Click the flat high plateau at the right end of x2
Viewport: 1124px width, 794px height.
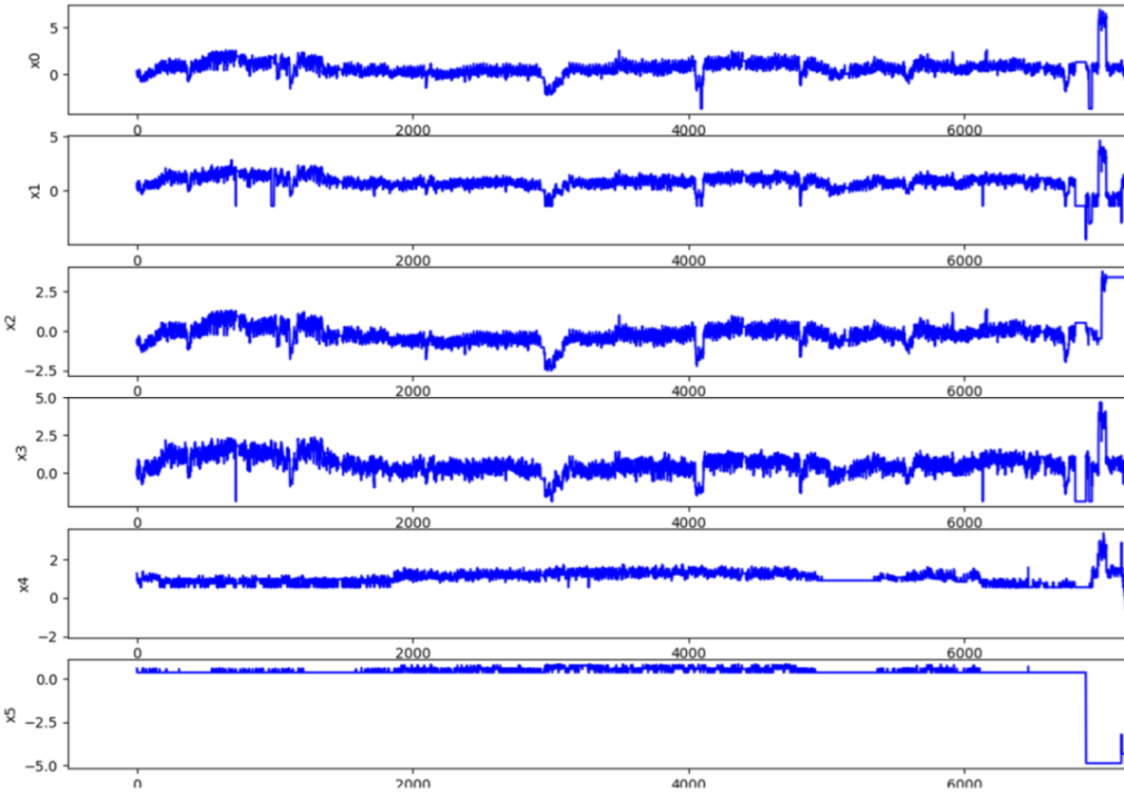1113,277
